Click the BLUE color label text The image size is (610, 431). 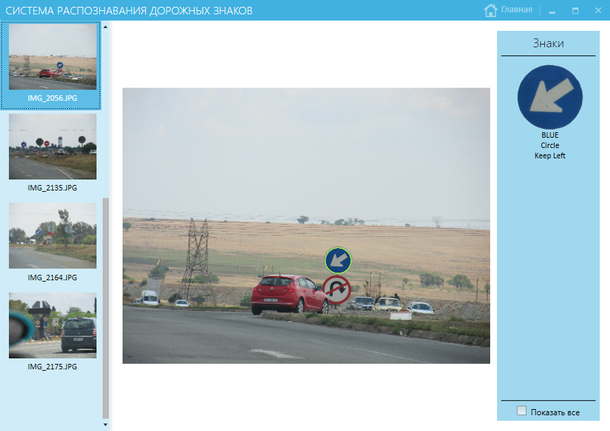coord(550,135)
